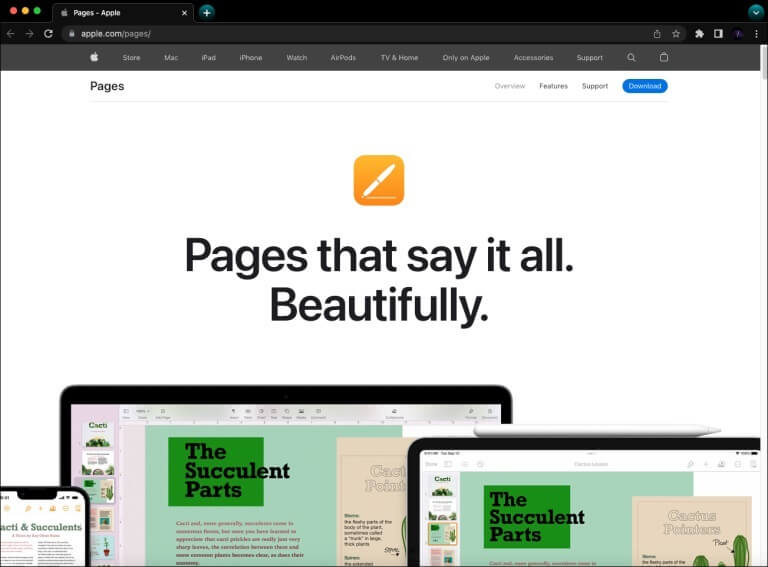
Task: Click the browser back arrow
Action: (11, 34)
